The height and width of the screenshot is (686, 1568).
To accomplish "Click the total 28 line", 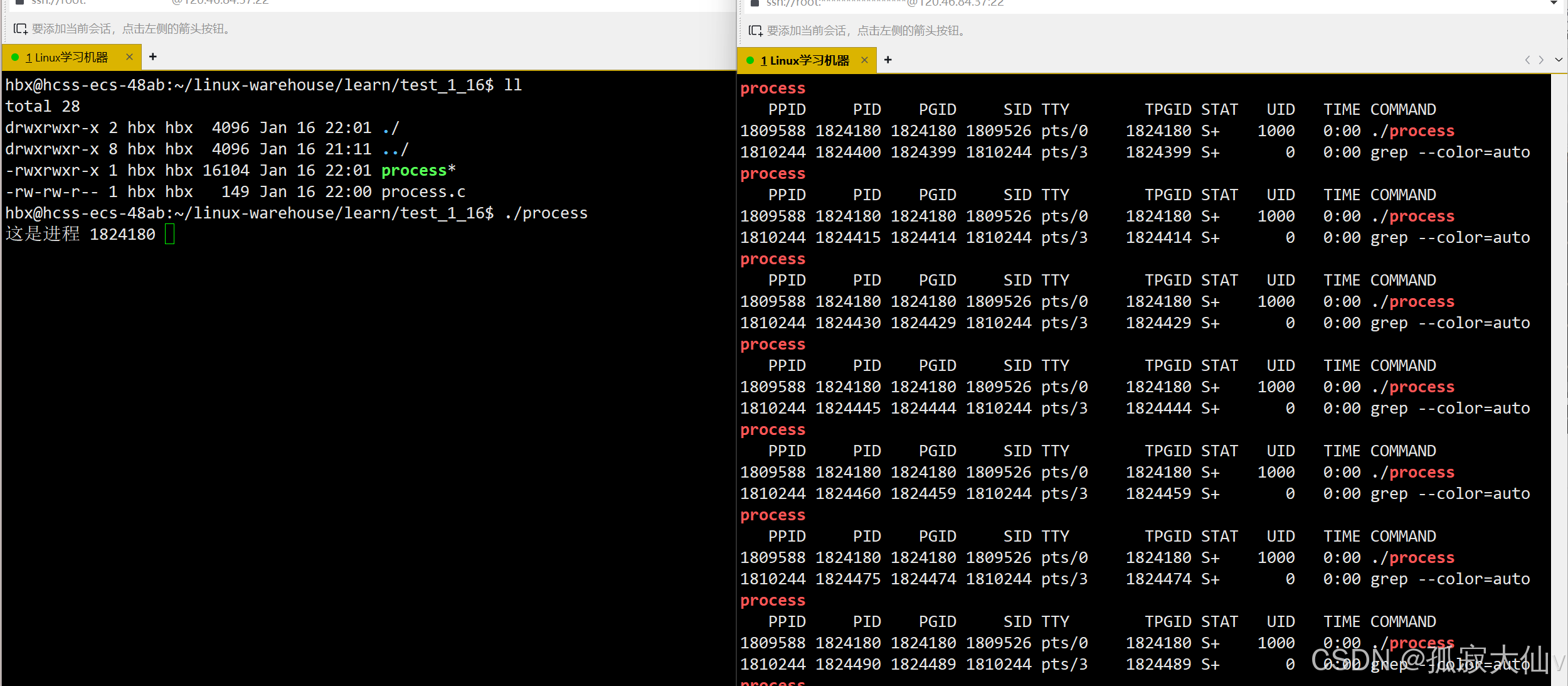I will coord(43,106).
